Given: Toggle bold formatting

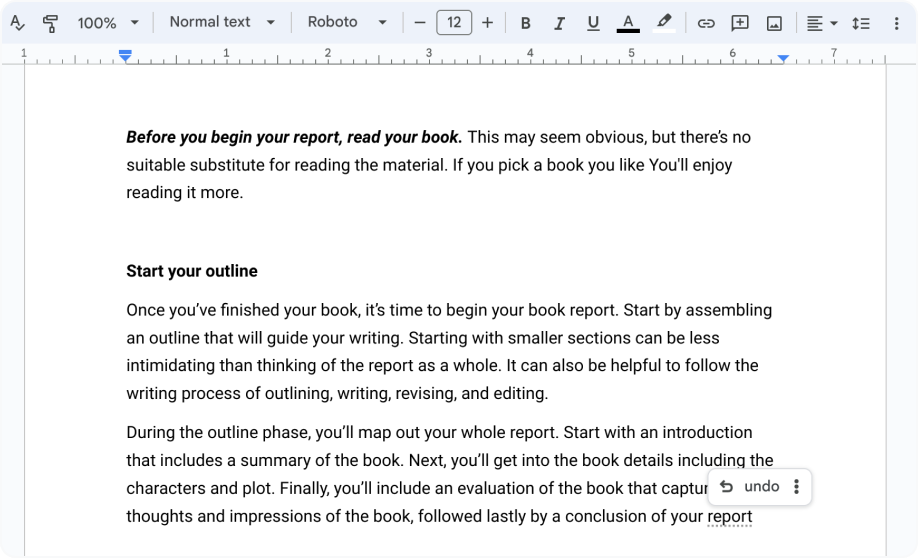Looking at the screenshot, I should [x=525, y=23].
